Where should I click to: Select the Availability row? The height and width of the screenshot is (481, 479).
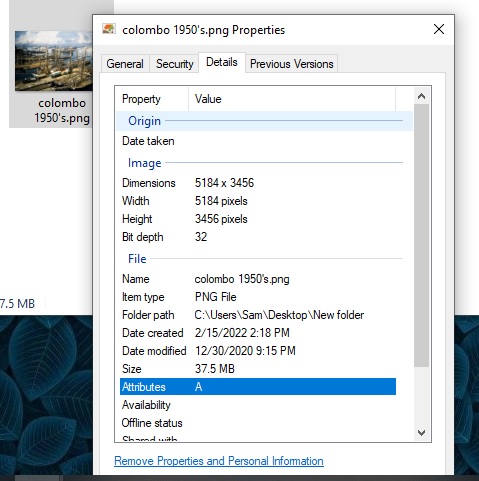click(x=258, y=405)
